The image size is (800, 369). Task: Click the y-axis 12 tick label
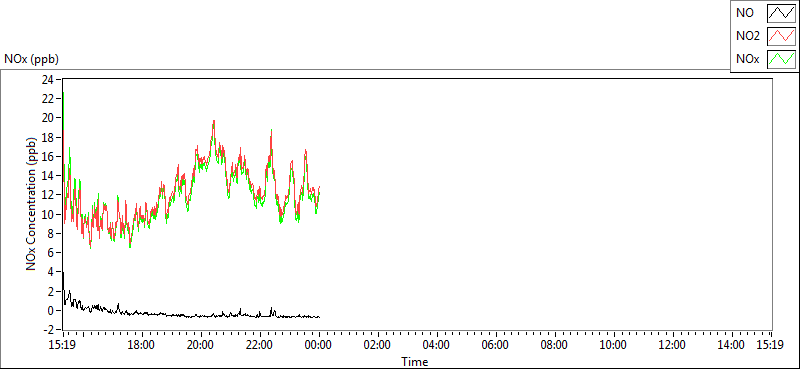tap(48, 195)
